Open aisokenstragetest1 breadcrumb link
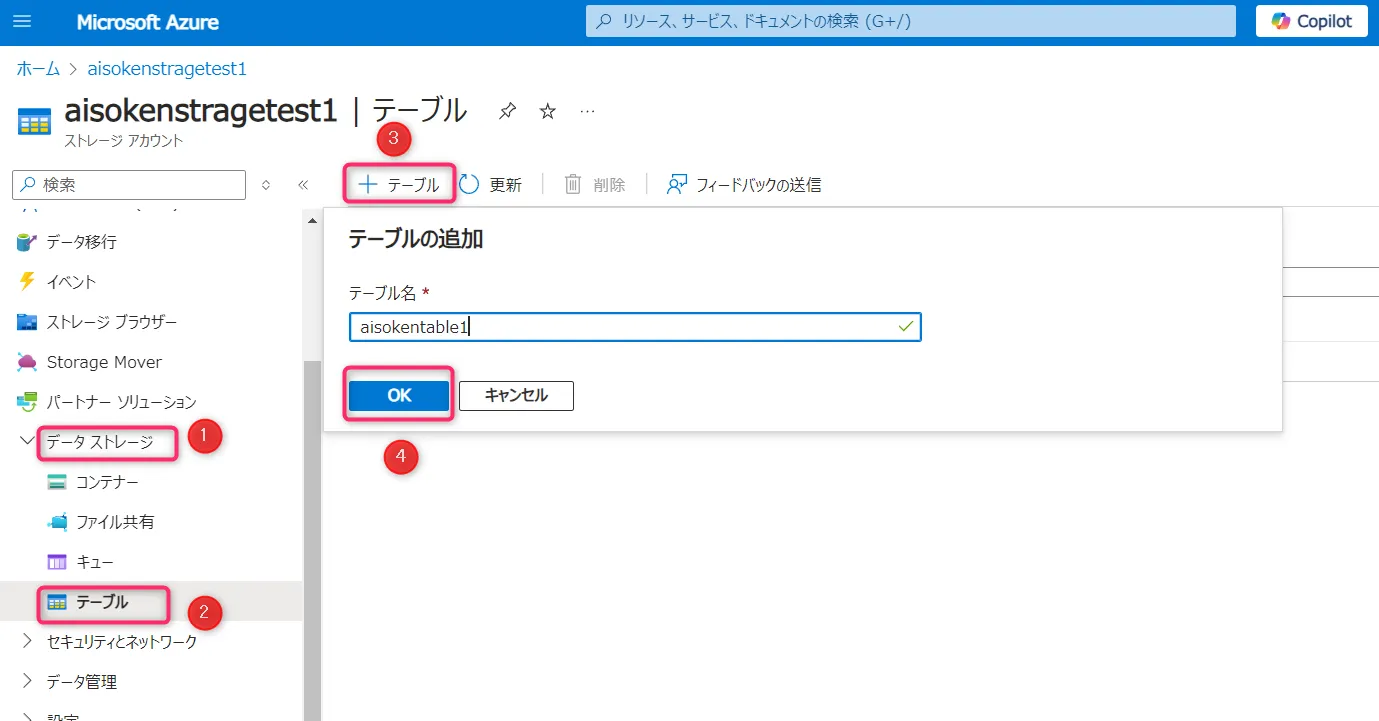Image resolution: width=1379 pixels, height=721 pixels. pos(167,69)
